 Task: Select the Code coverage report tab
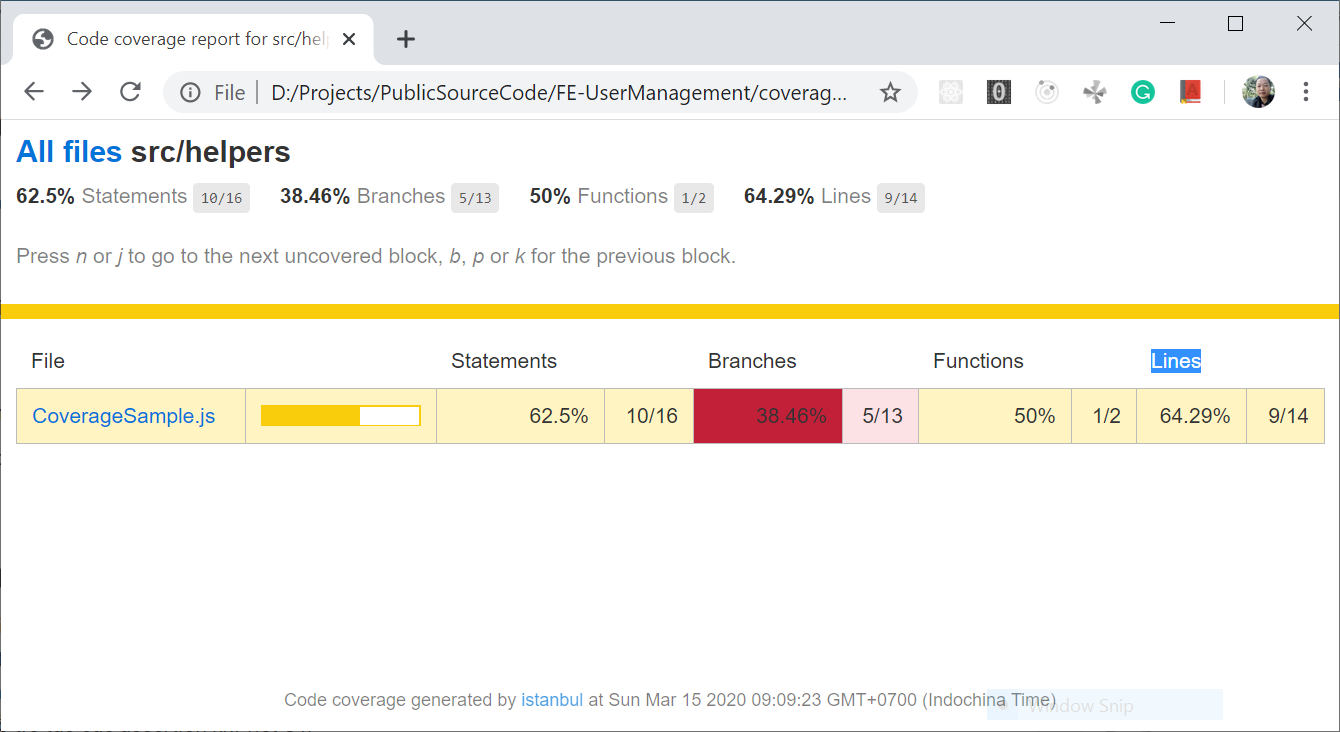190,39
